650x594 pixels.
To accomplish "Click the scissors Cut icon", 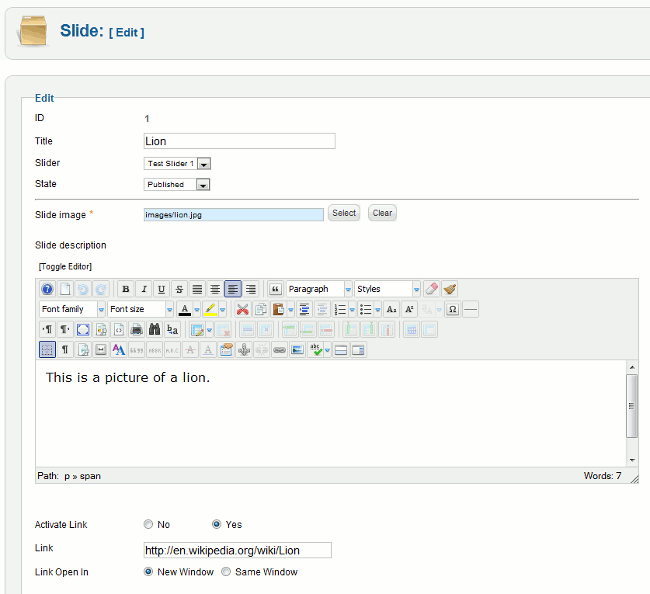I will [x=243, y=309].
